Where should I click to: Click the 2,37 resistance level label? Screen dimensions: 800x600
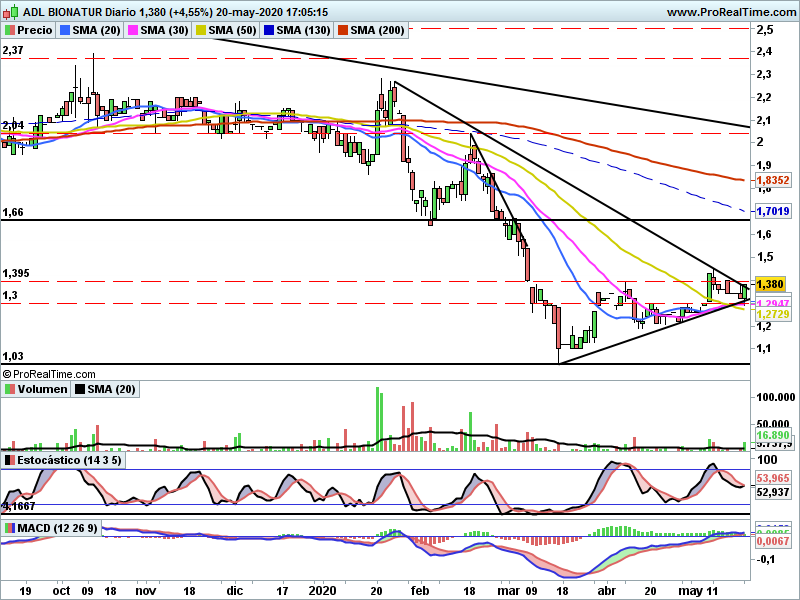(x=13, y=50)
